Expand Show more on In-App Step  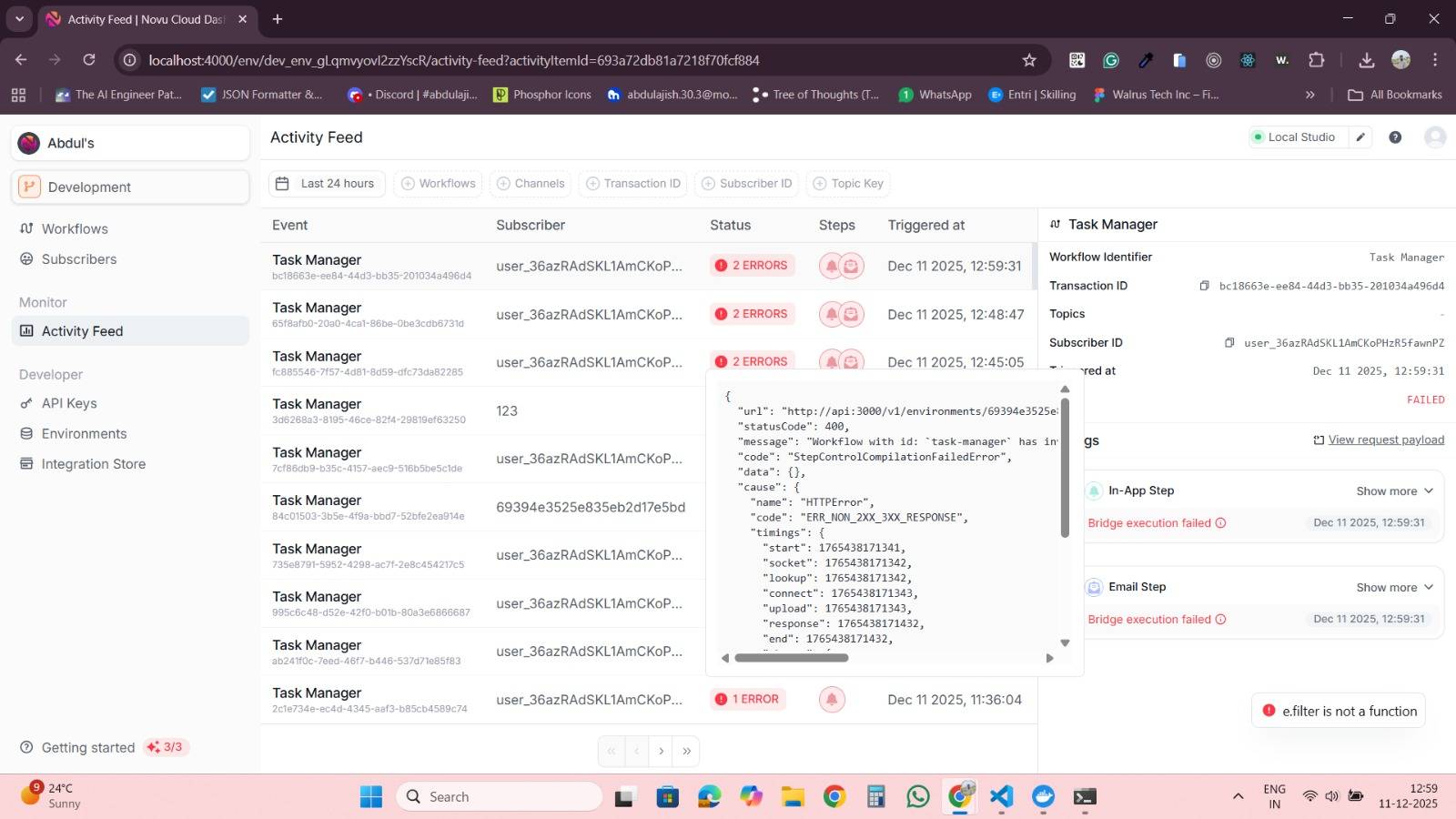[1395, 490]
